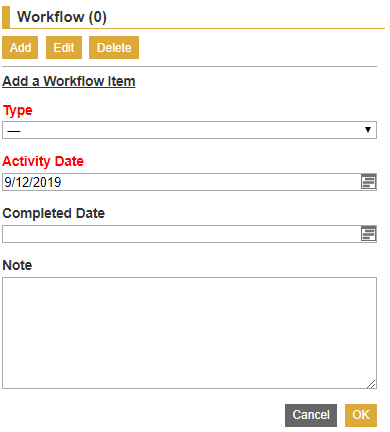Focus the Activity Date field showing 9/12/2019
The image size is (390, 432).
182,182
